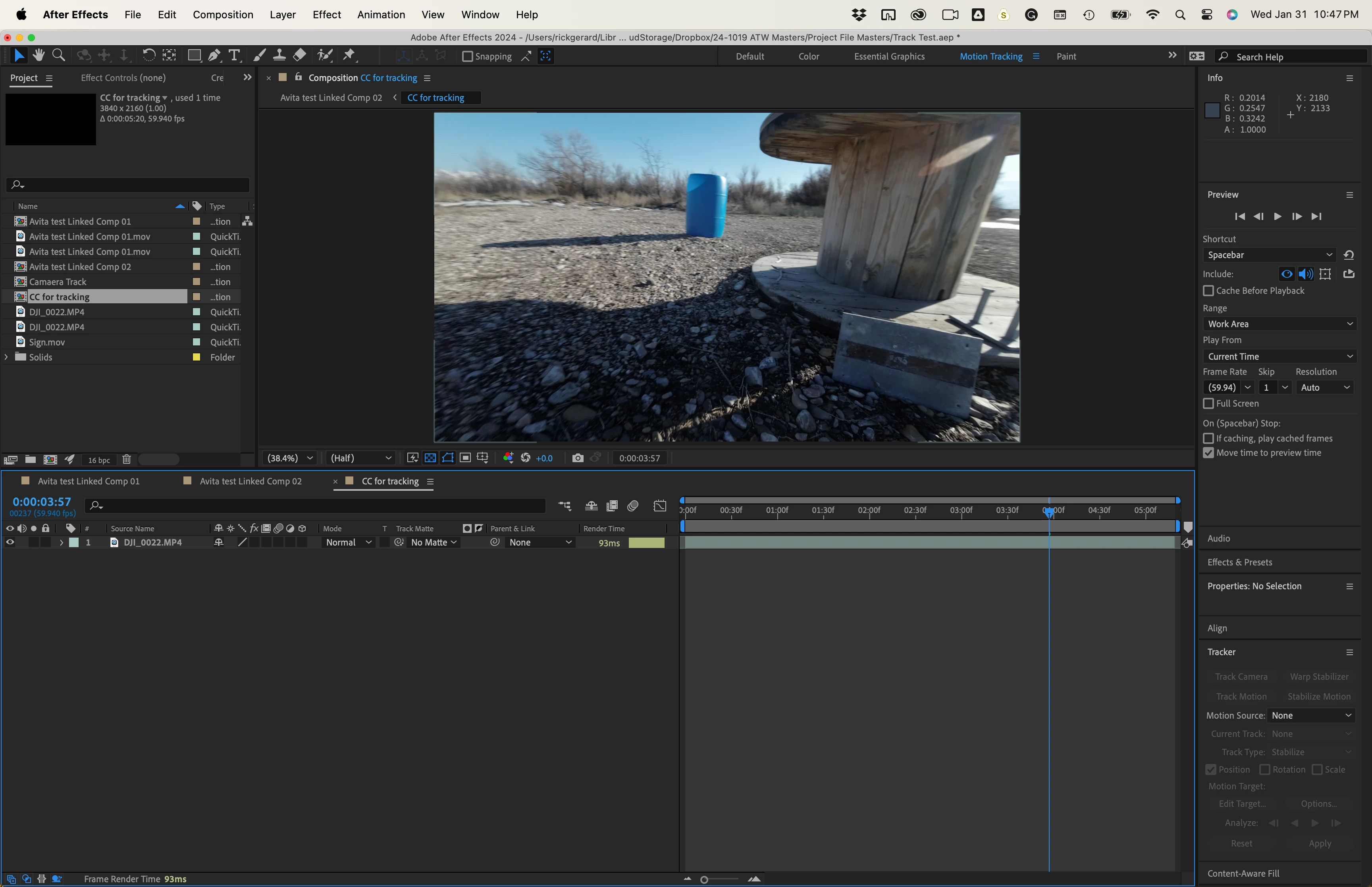Click the layer label color swatch
This screenshot has width=1372, height=887.
[x=74, y=543]
